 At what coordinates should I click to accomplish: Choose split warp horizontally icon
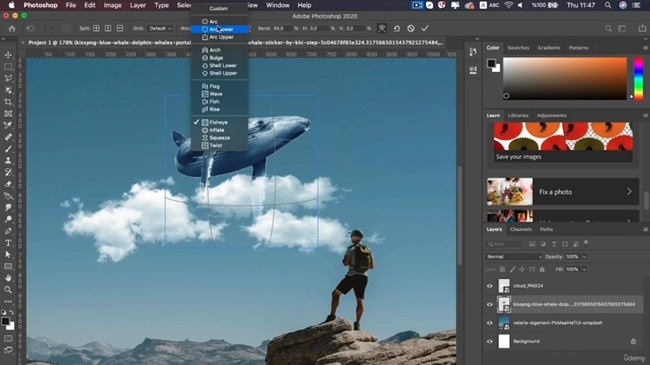[x=120, y=28]
